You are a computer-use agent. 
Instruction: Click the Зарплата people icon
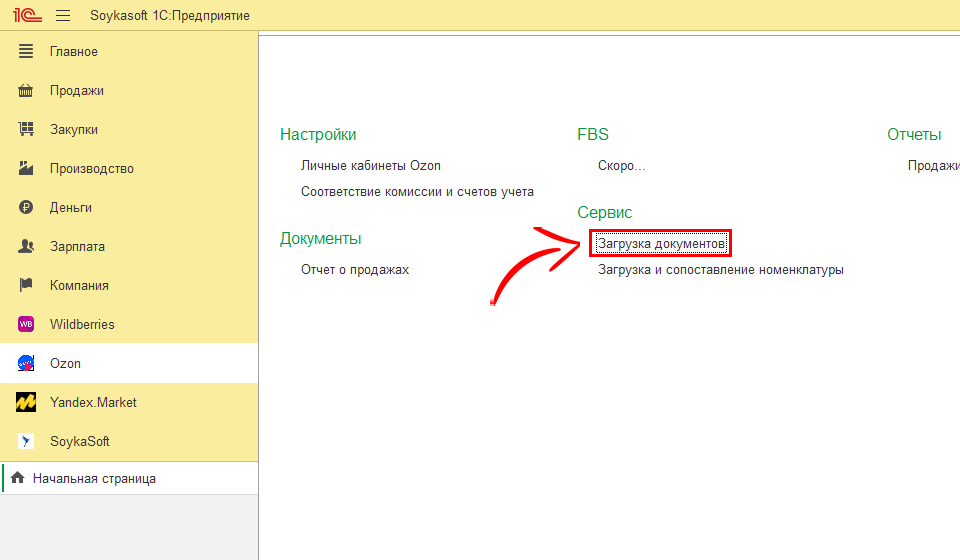[26, 246]
